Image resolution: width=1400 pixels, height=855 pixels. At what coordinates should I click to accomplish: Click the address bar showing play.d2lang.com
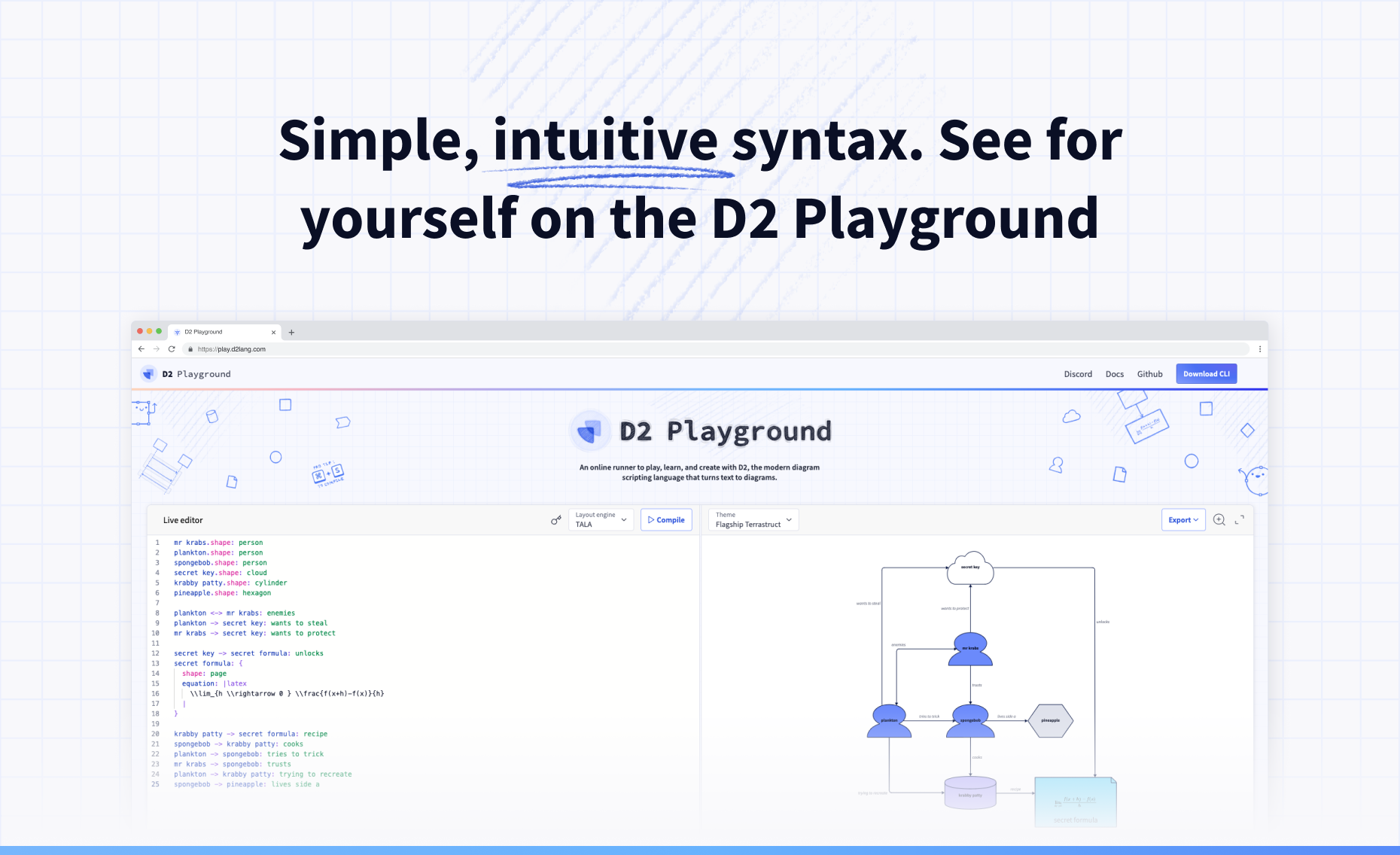[x=715, y=349]
